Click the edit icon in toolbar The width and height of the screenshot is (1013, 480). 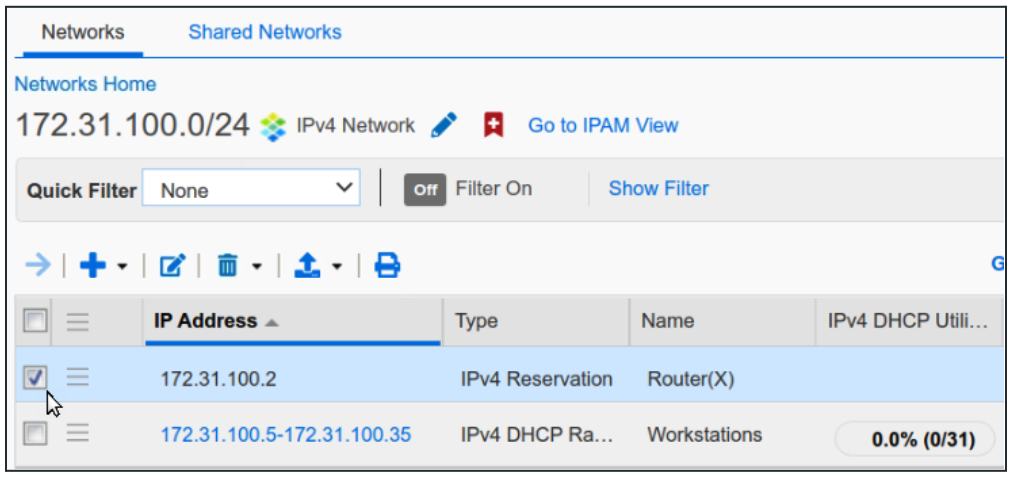pyautogui.click(x=172, y=266)
